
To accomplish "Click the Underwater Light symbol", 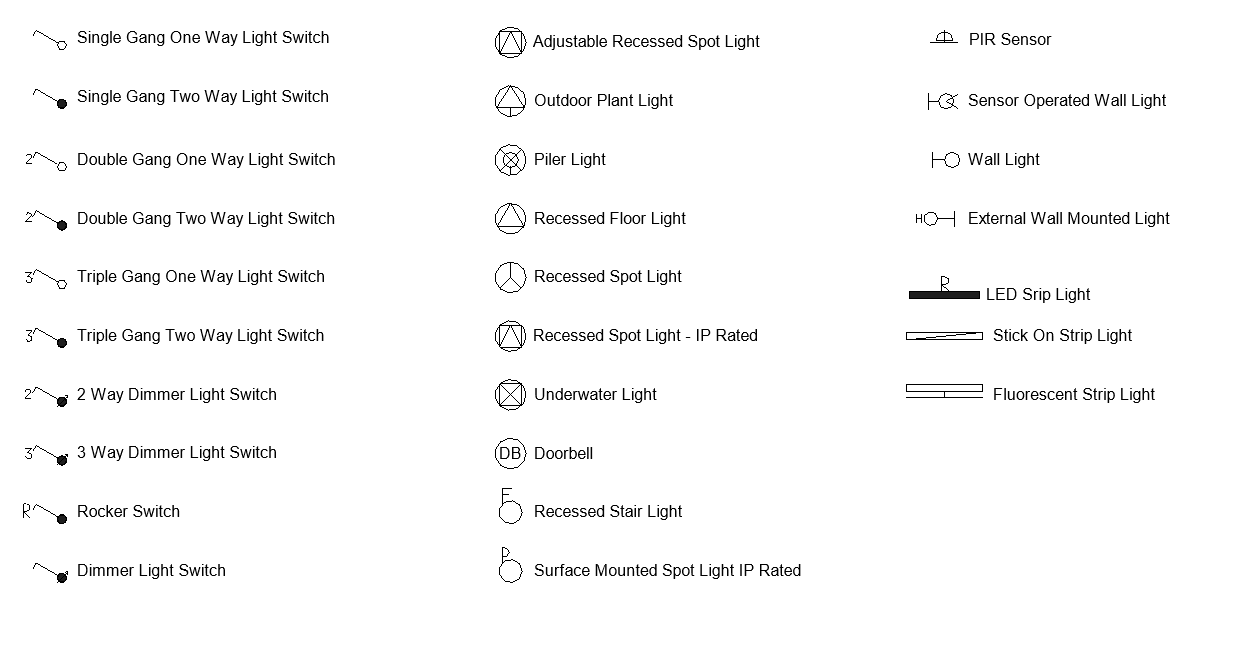I will (510, 395).
